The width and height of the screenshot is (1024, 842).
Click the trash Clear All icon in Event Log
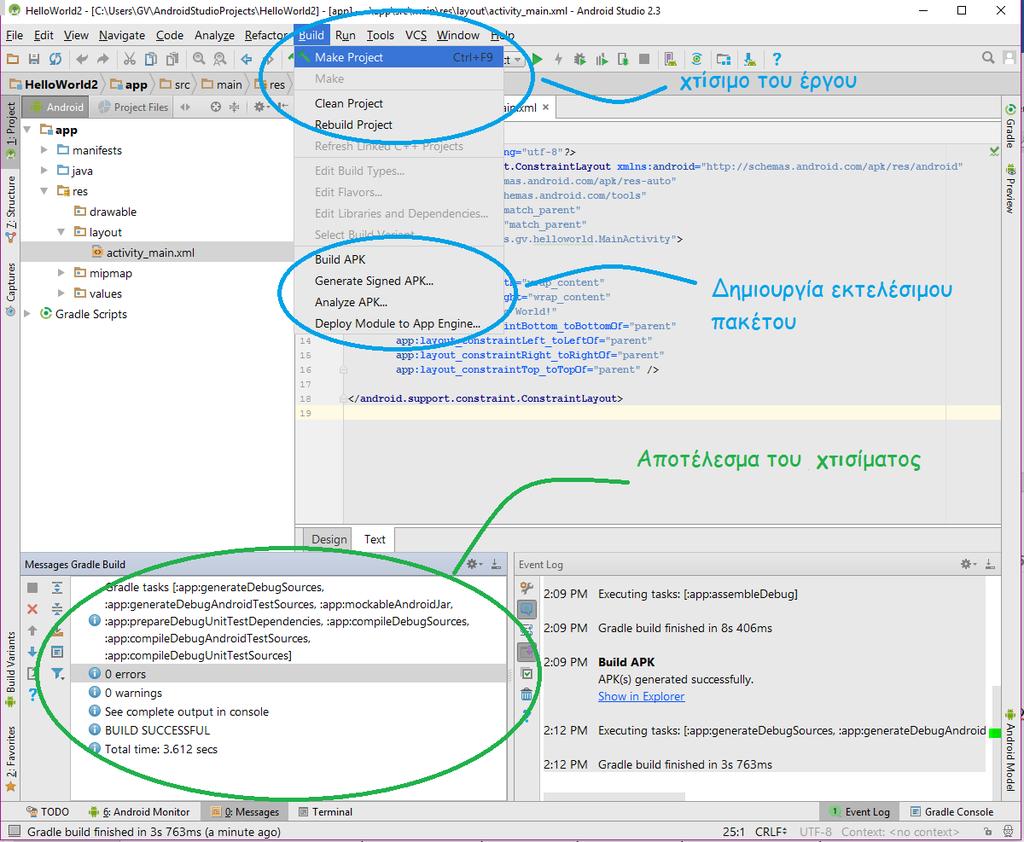[527, 694]
